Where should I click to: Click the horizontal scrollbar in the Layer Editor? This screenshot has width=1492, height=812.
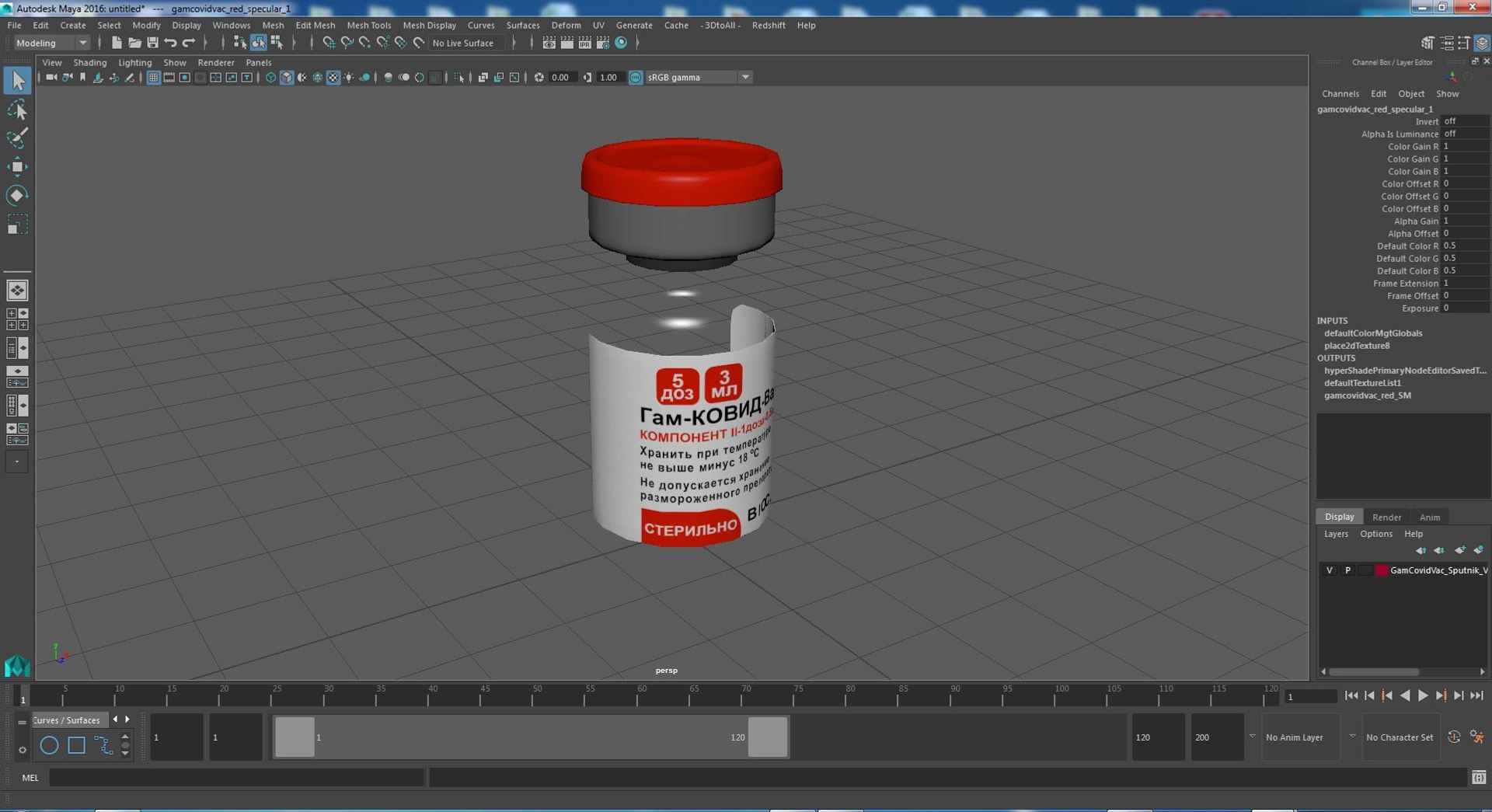[1373, 672]
